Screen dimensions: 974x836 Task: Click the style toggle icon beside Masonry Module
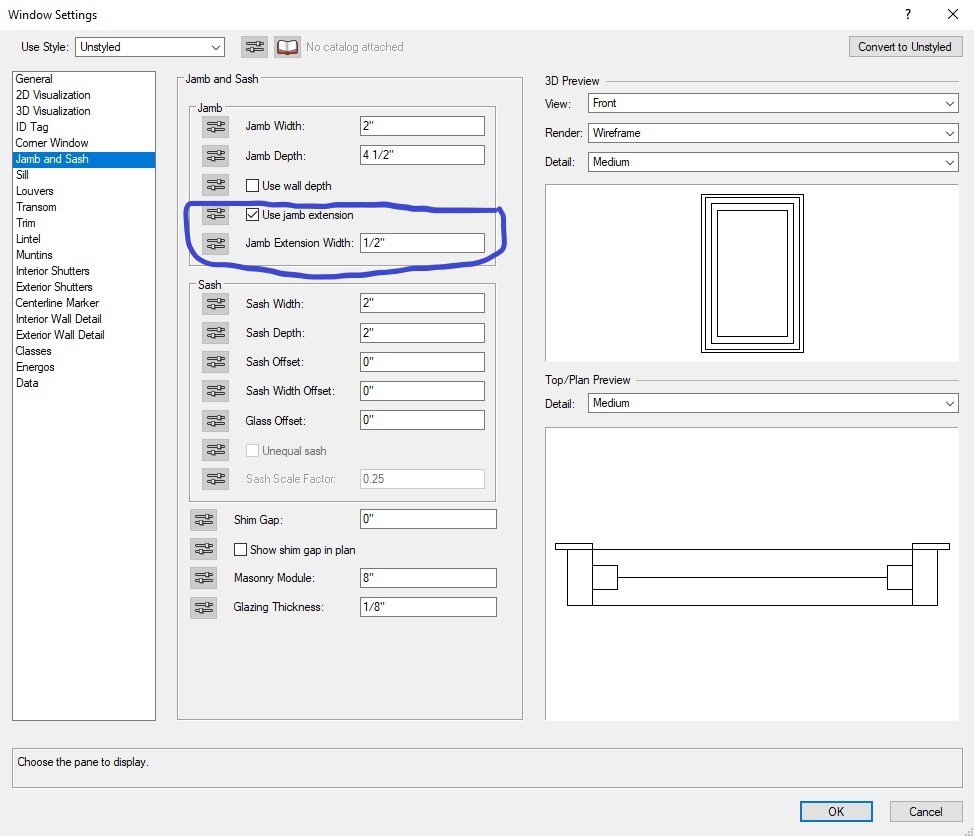204,578
